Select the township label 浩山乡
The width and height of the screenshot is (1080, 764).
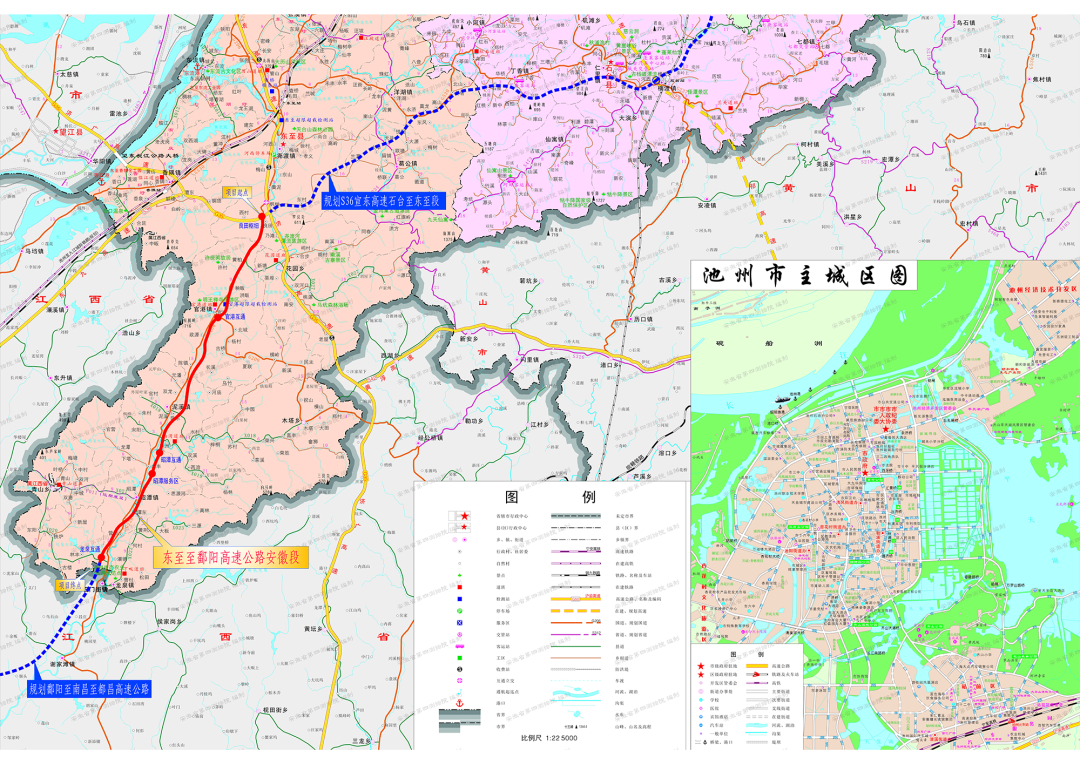(x=131, y=333)
